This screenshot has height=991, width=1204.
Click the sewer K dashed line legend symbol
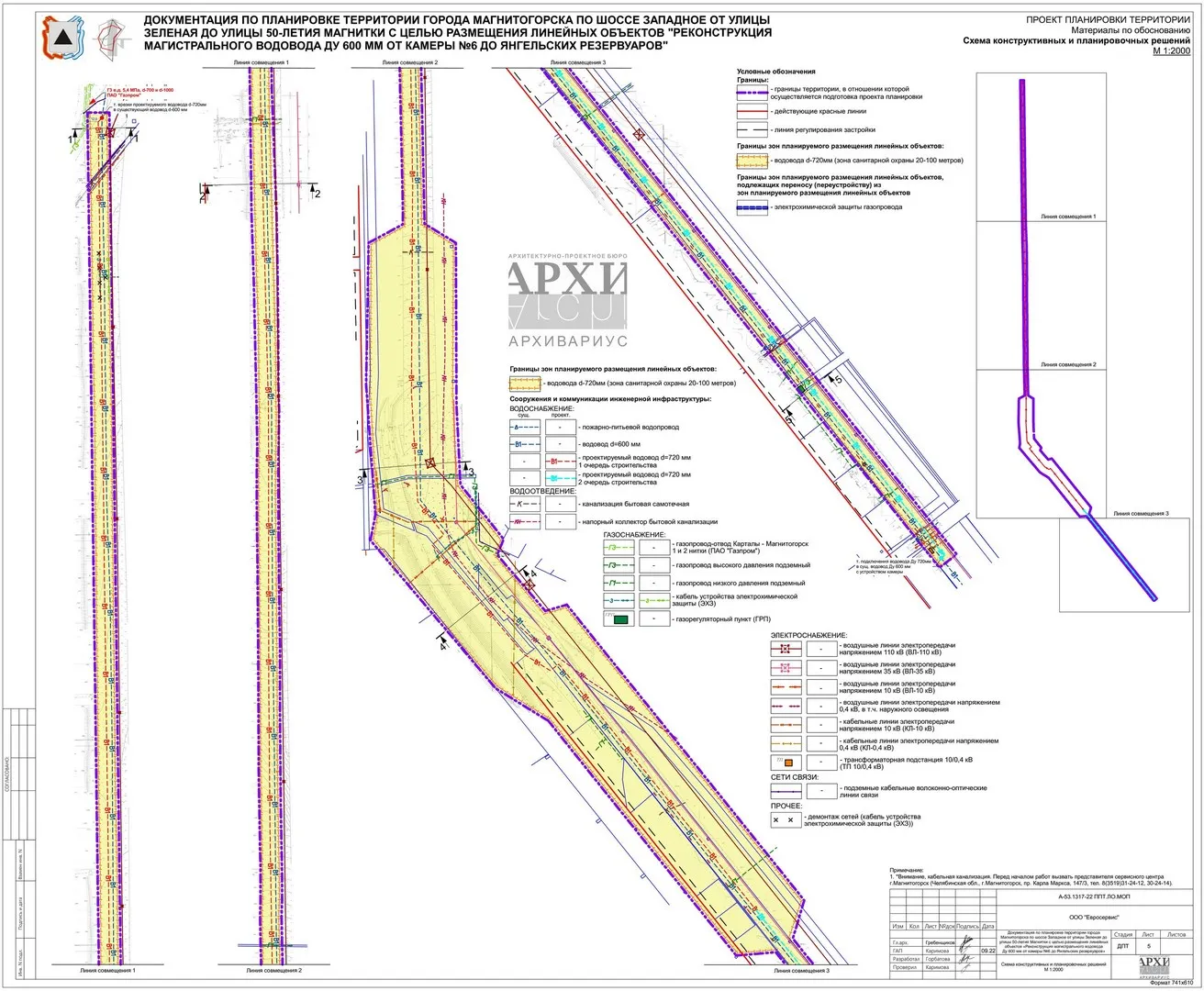coord(525,504)
